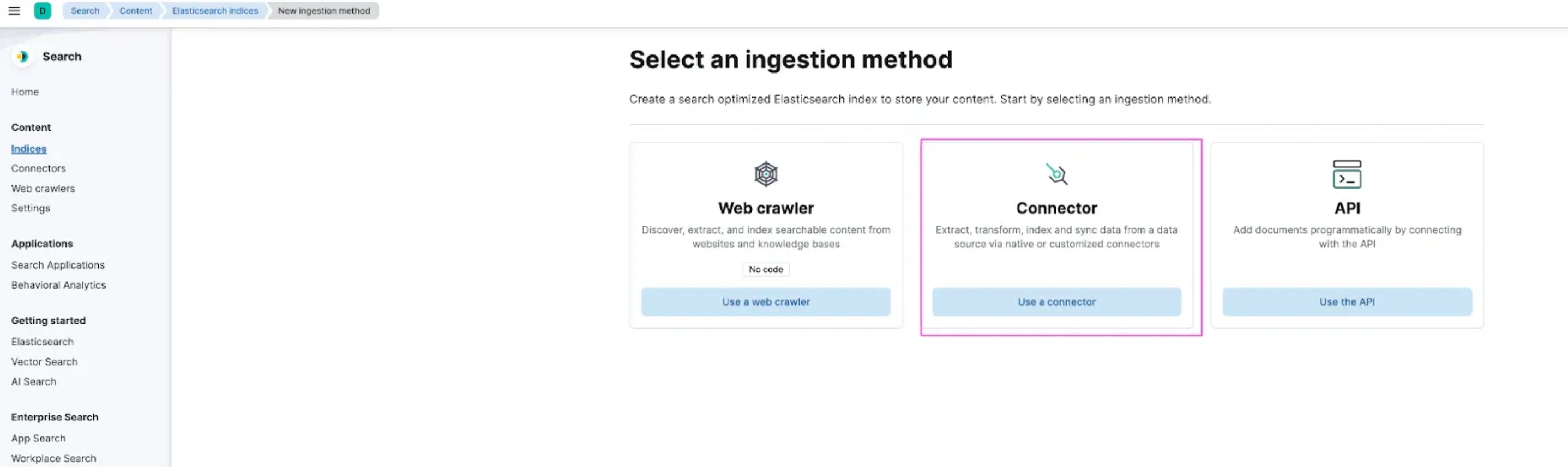
Task: Open Elasticsearch indices from the breadcrumb
Action: 214,10
